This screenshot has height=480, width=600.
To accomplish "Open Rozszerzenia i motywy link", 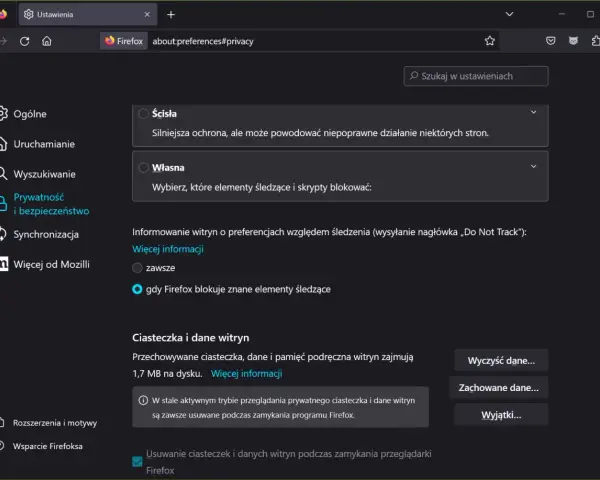I will tap(48, 423).
